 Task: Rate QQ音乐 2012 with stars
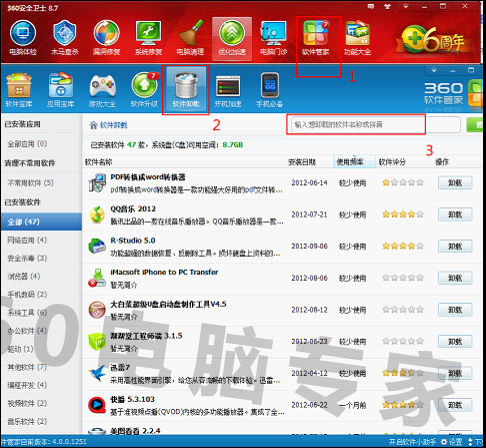[x=403, y=214]
